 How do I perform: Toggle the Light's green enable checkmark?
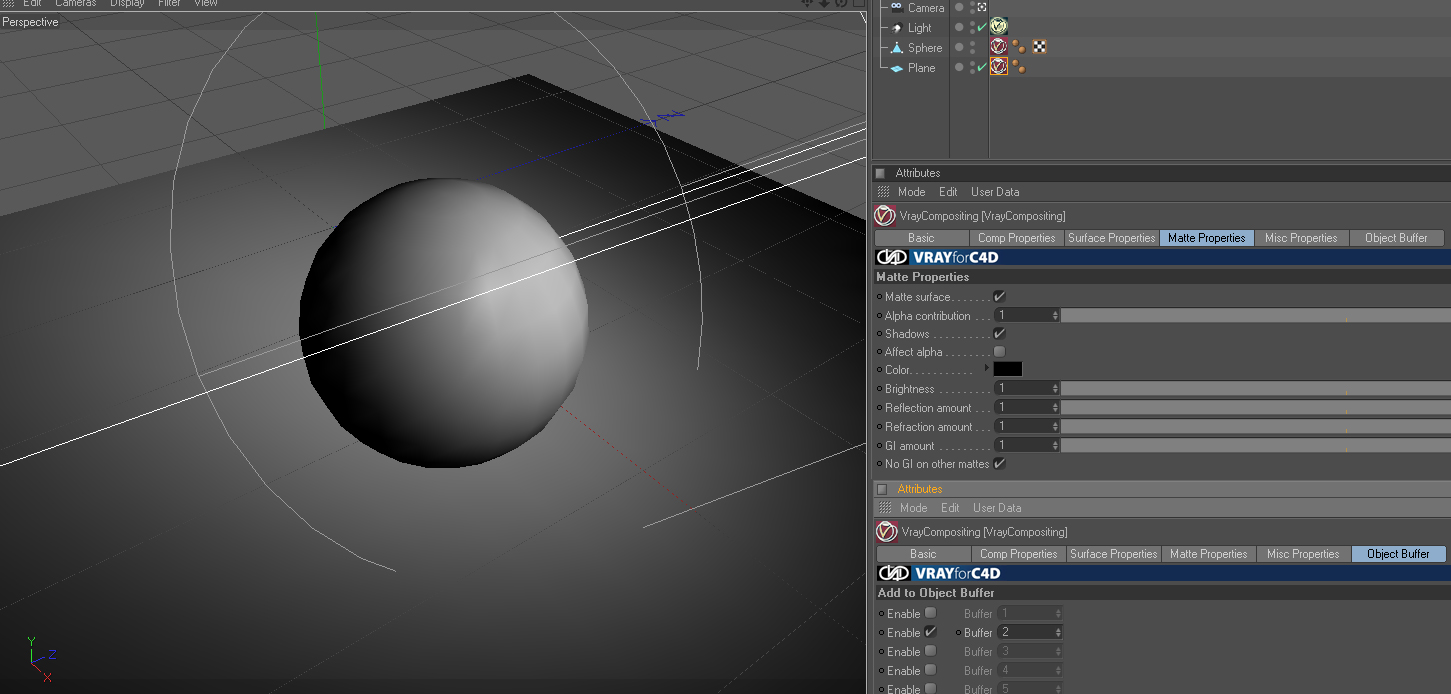(981, 28)
